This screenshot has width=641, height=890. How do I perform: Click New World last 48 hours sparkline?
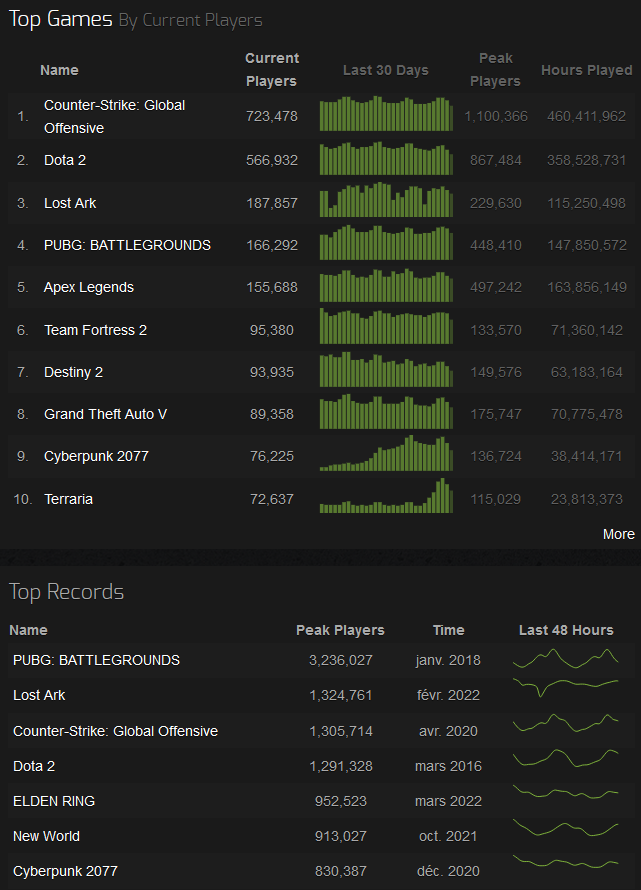(x=565, y=828)
